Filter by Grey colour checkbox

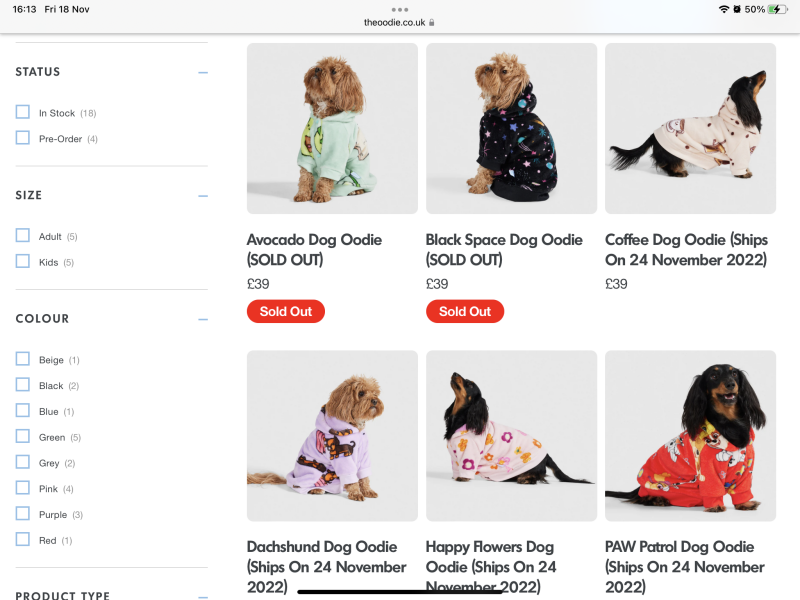pyautogui.click(x=22, y=462)
